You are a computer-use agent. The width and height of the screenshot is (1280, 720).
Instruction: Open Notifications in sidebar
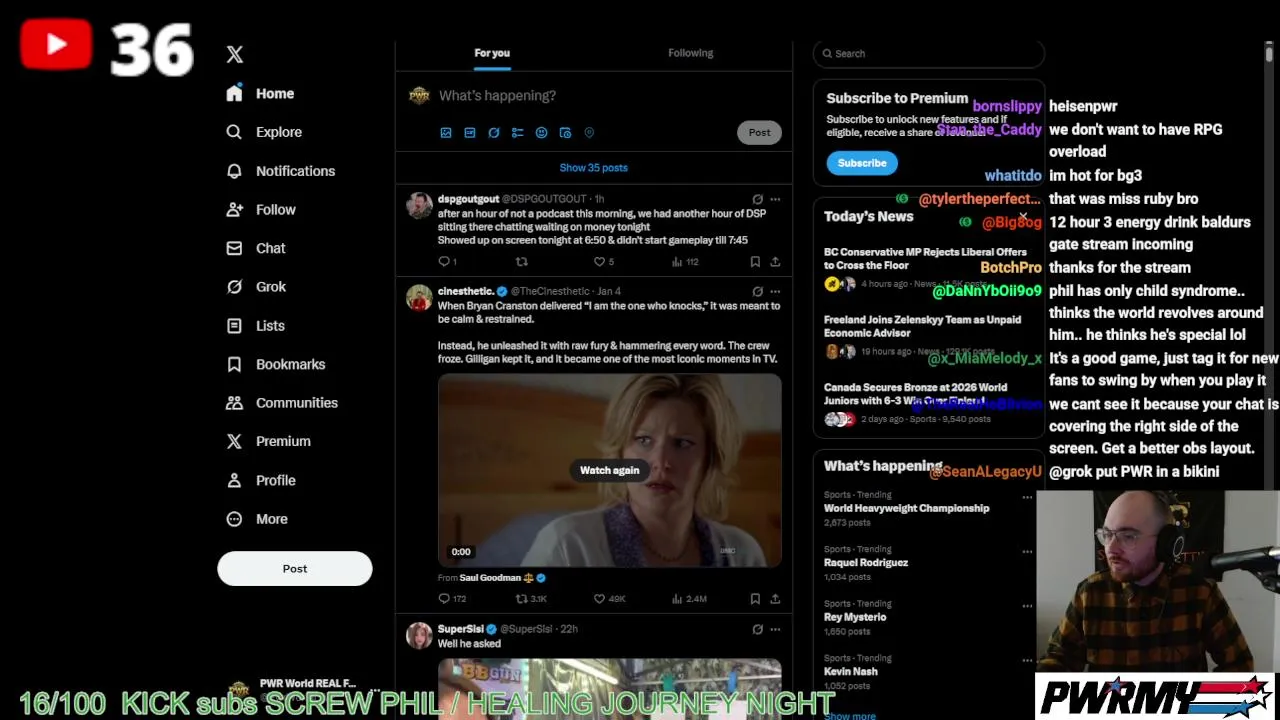[x=280, y=171]
